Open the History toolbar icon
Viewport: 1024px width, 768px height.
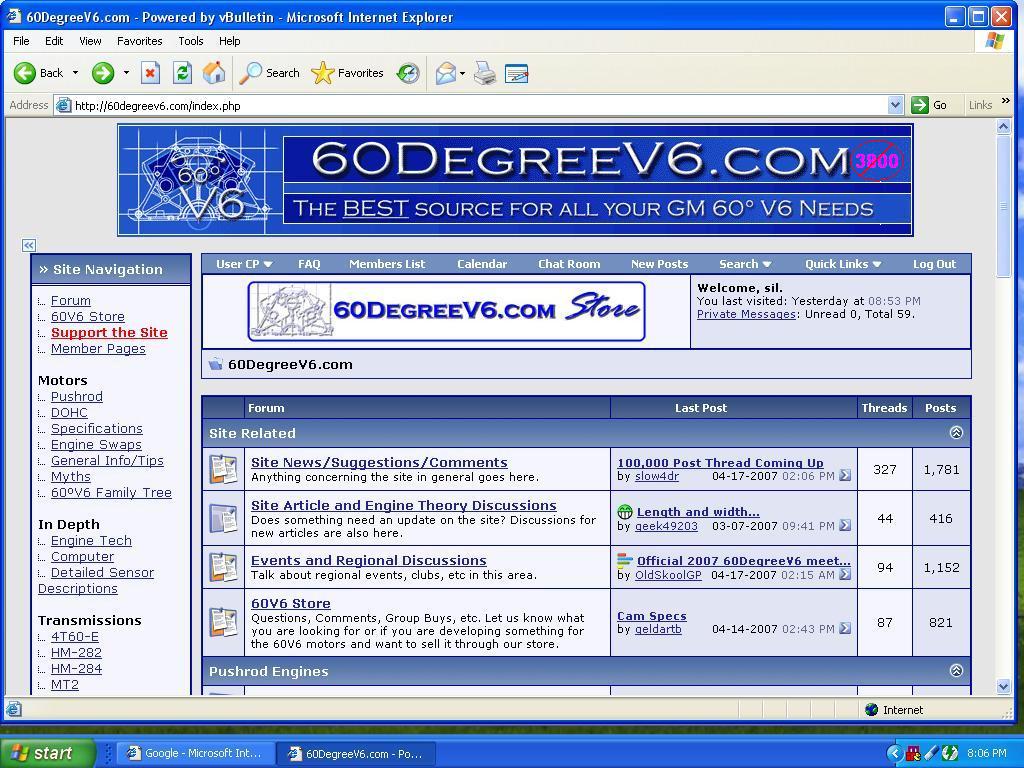[408, 73]
